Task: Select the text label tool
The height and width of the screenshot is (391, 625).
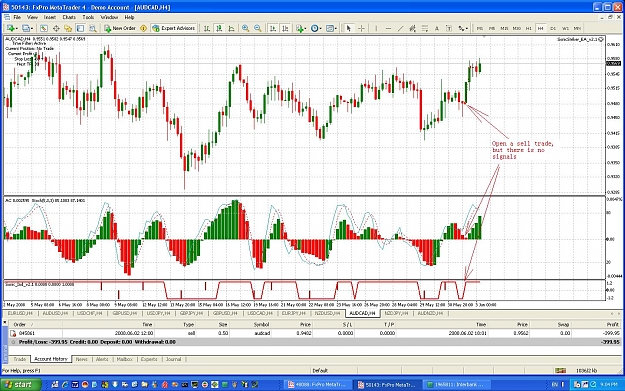Action: tap(449, 28)
